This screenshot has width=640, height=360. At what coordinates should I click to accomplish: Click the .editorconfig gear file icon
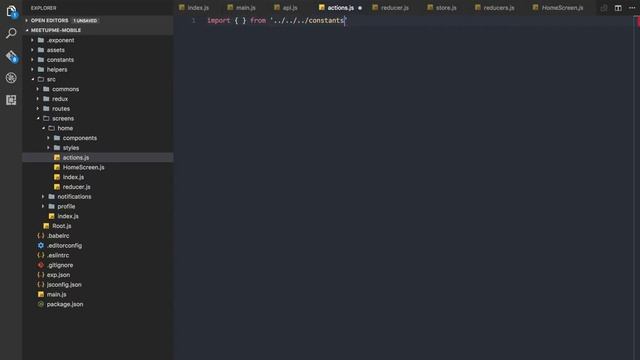point(41,245)
